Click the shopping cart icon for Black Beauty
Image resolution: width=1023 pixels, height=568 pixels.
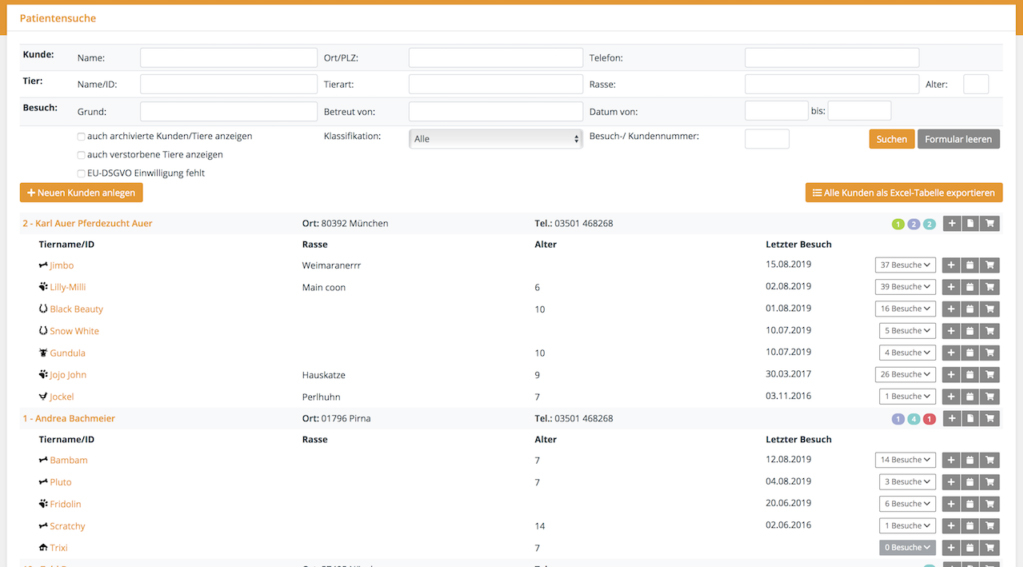pos(989,309)
